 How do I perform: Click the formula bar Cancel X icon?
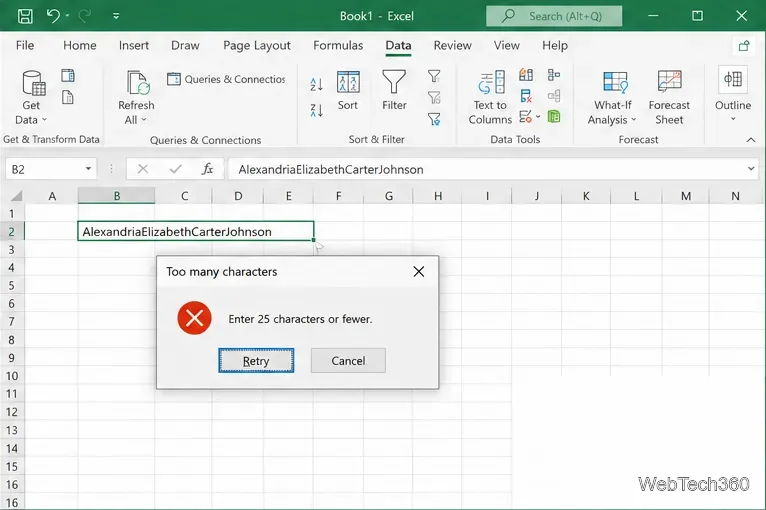(x=143, y=170)
